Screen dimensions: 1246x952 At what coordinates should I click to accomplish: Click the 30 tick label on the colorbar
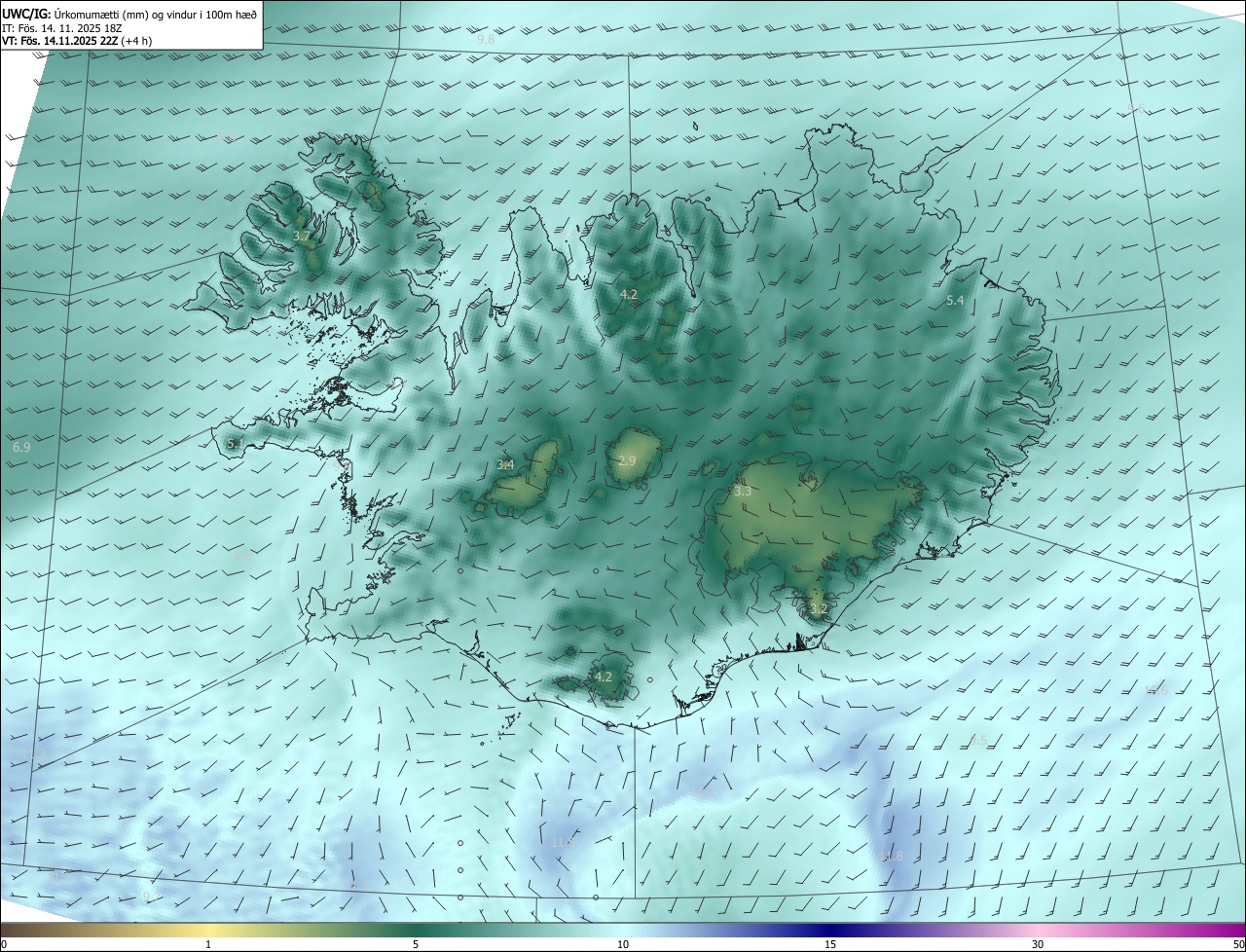tap(1038, 944)
